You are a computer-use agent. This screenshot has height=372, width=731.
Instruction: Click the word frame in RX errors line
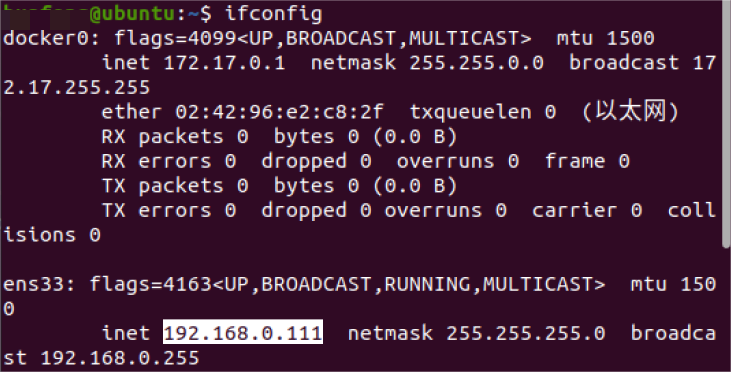pos(575,161)
